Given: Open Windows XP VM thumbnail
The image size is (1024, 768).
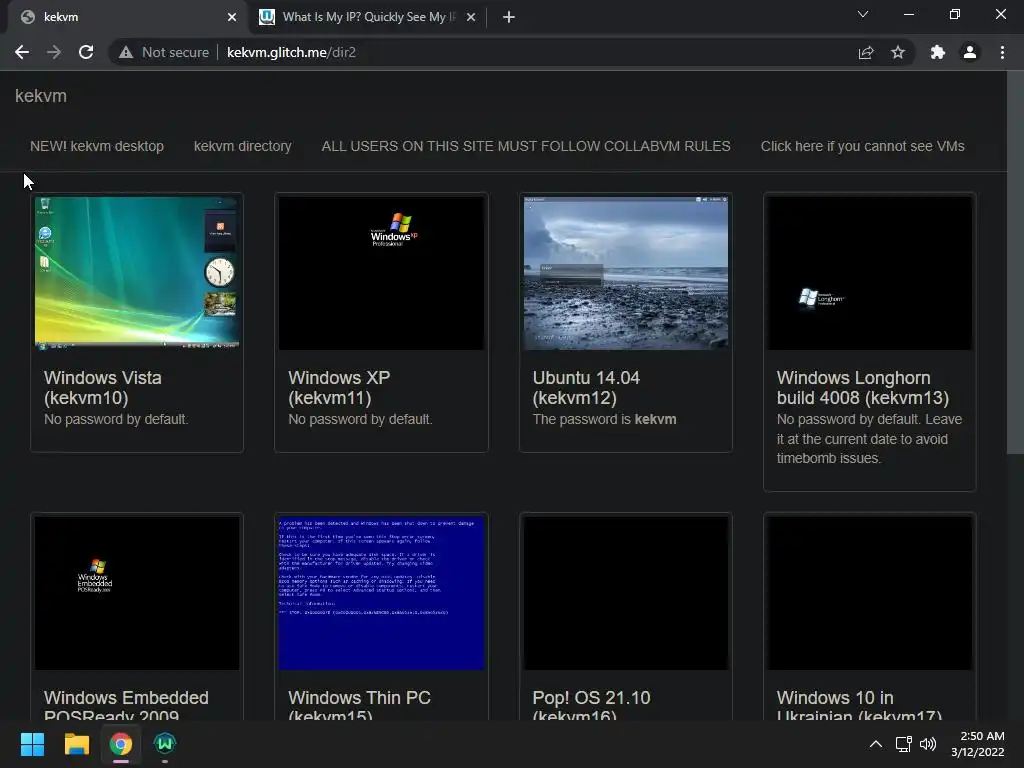Looking at the screenshot, I should pyautogui.click(x=381, y=273).
